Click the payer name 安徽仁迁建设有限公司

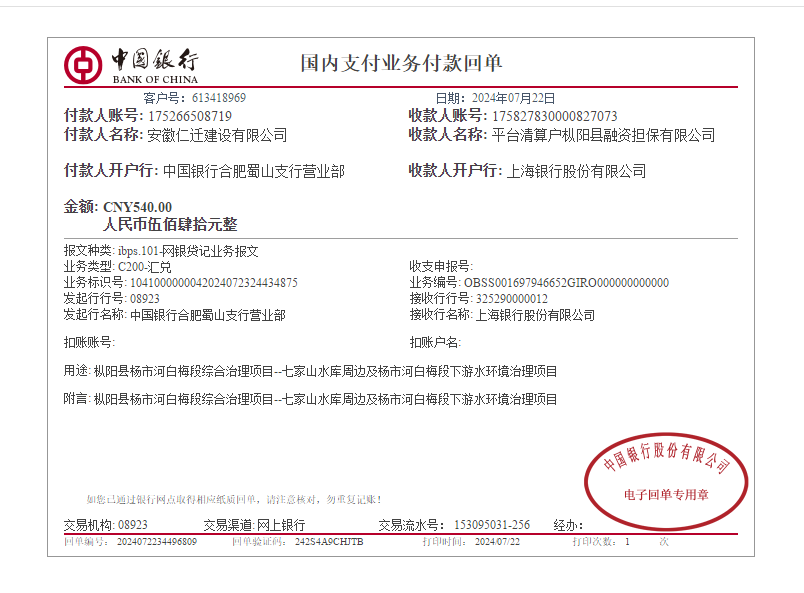(217, 135)
